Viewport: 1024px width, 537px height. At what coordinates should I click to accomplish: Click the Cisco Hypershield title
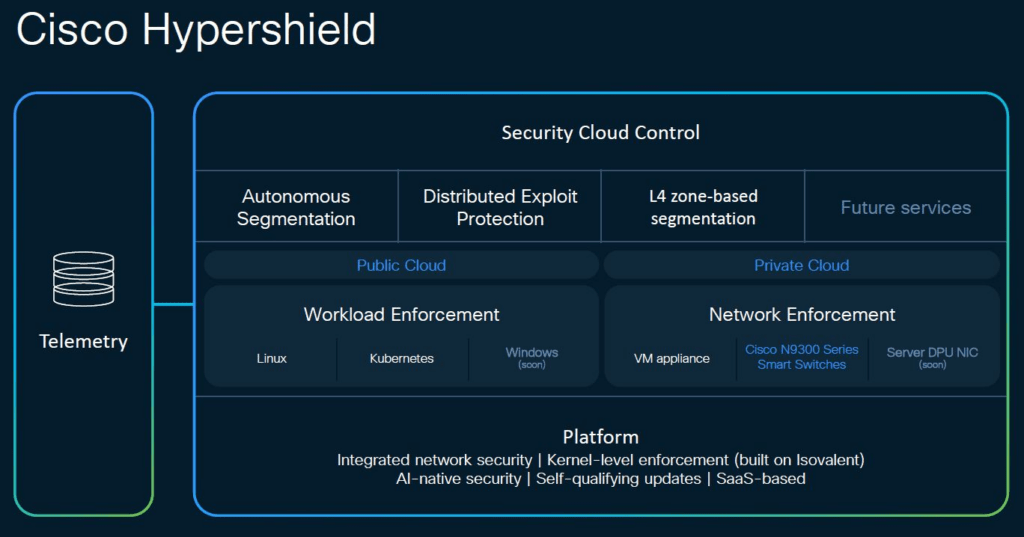pos(196,30)
